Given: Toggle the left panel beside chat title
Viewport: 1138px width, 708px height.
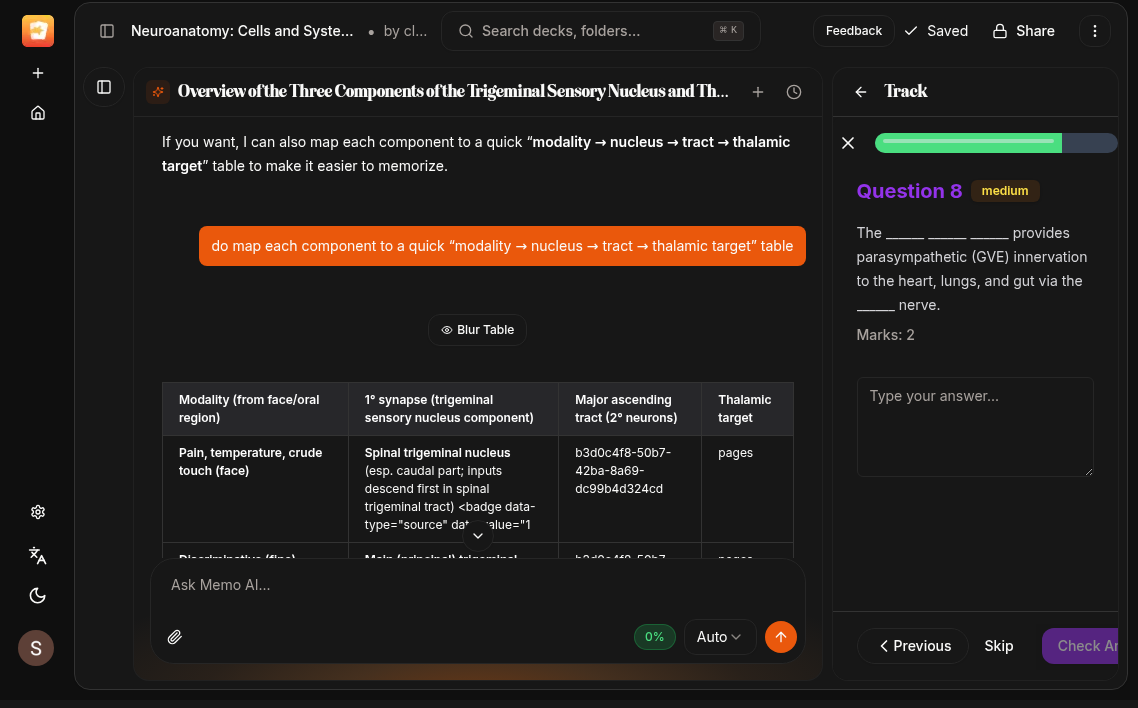Looking at the screenshot, I should pyautogui.click(x=104, y=87).
